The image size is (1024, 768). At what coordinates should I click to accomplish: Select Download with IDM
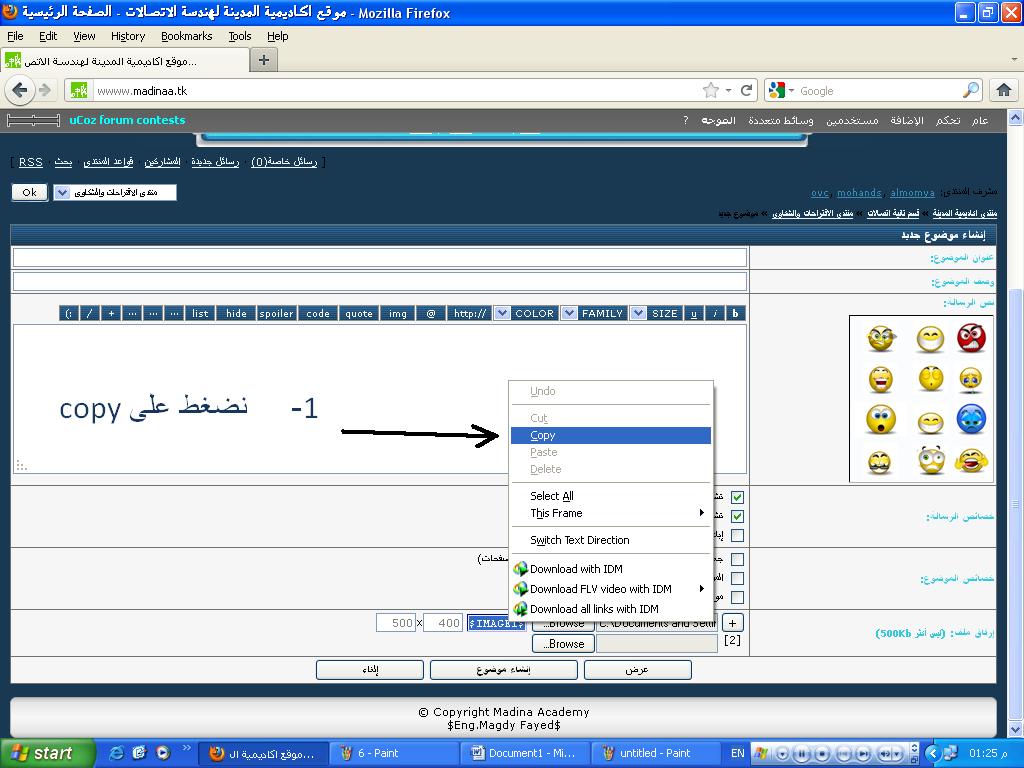click(x=611, y=569)
